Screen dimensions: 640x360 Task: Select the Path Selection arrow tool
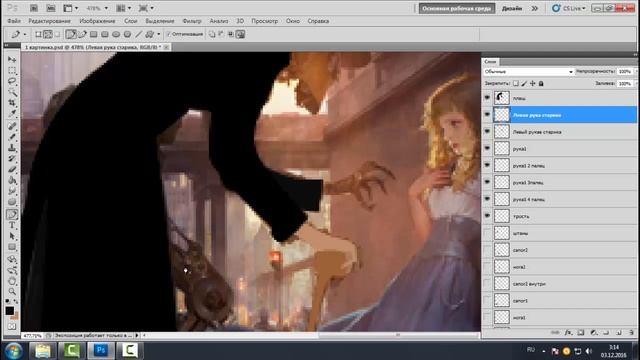coord(12,236)
